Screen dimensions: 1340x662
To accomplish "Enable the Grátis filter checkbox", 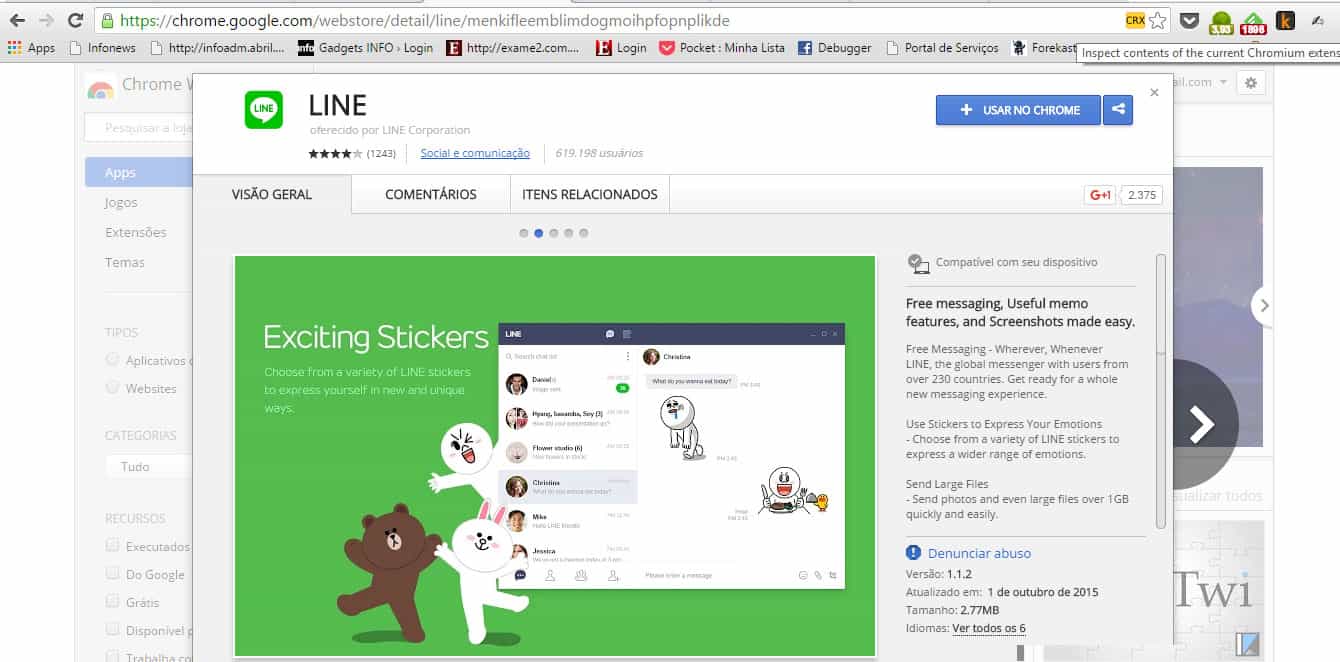I will click(113, 602).
